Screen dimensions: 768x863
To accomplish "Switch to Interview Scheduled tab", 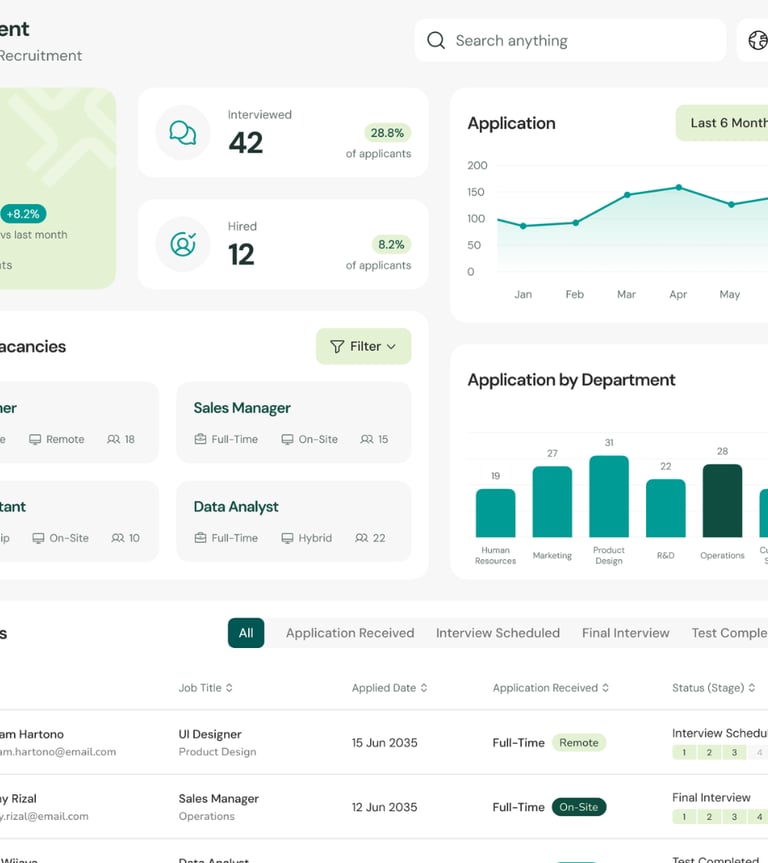I will pyautogui.click(x=498, y=633).
